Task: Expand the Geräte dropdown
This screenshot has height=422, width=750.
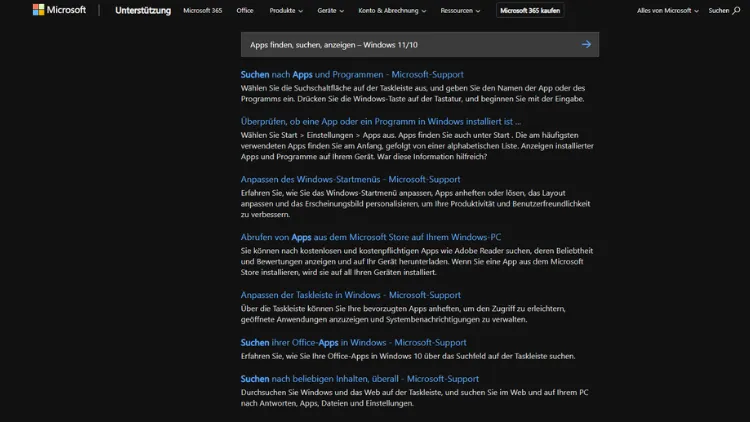Action: point(331,11)
